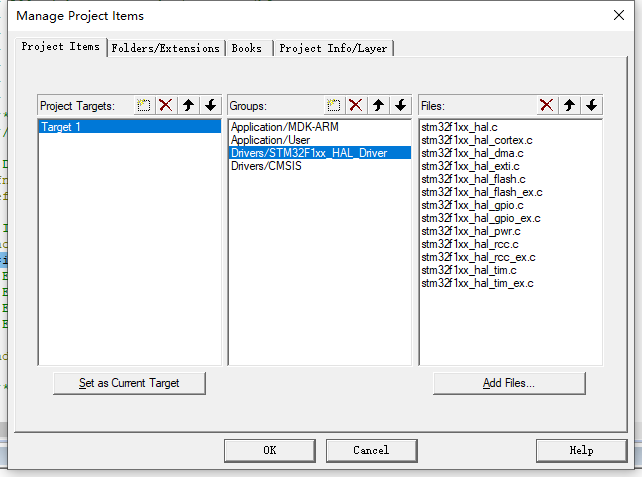Close the Manage Project Items dialog
642x477 pixels.
tap(619, 16)
